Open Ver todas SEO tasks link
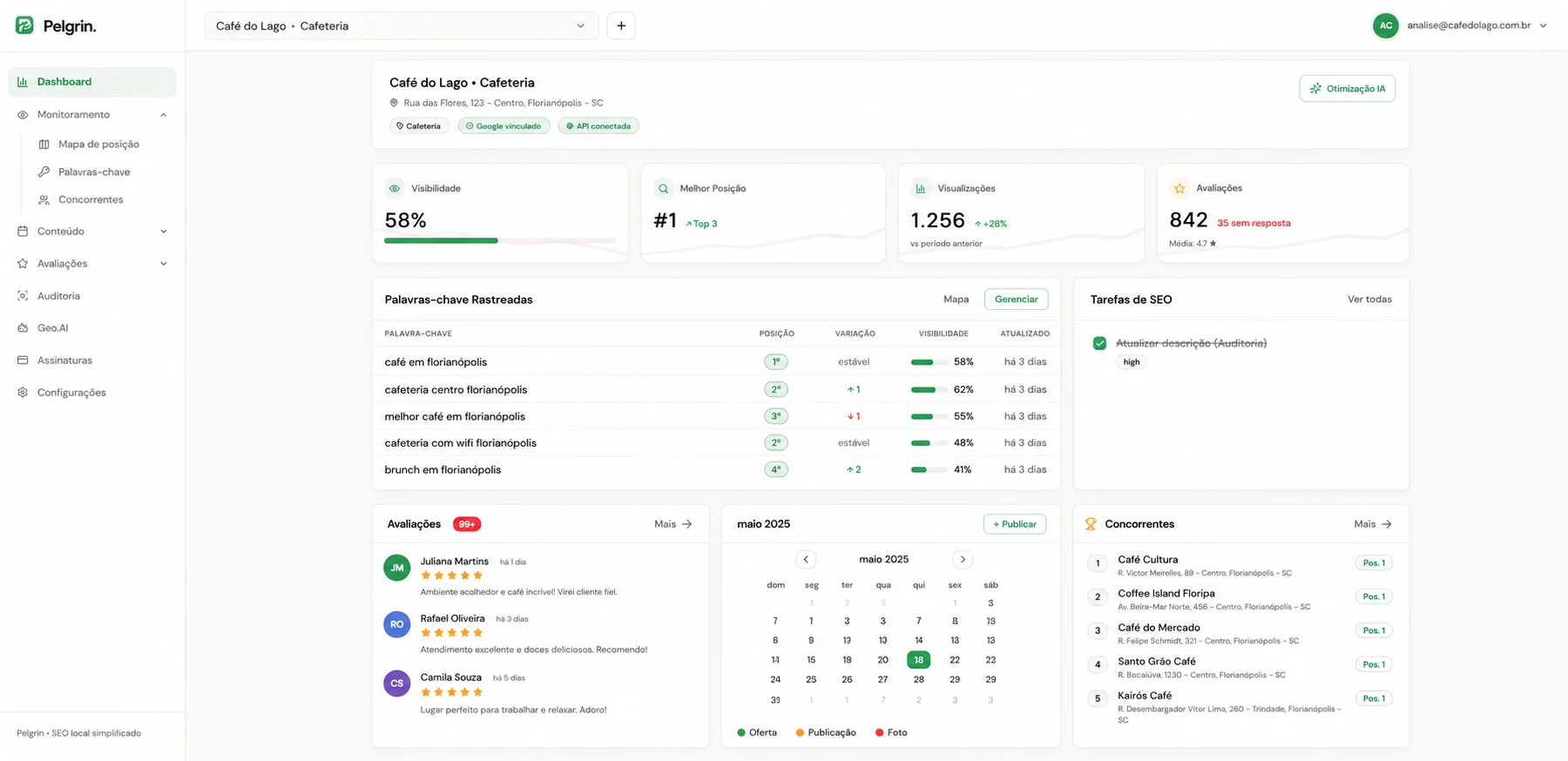1568x761 pixels. point(1369,300)
